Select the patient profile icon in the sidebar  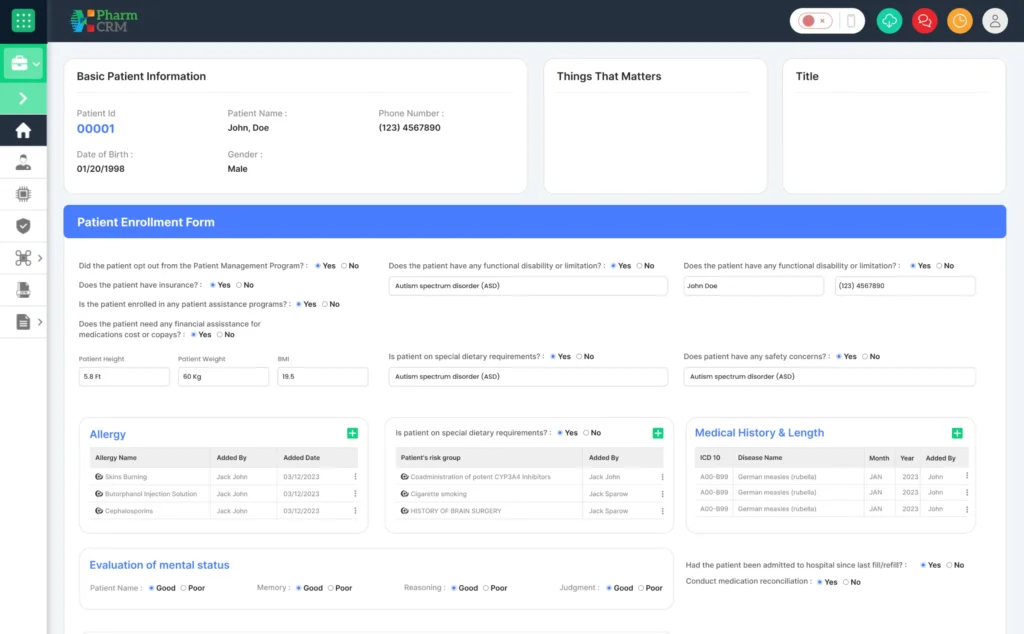point(23,162)
